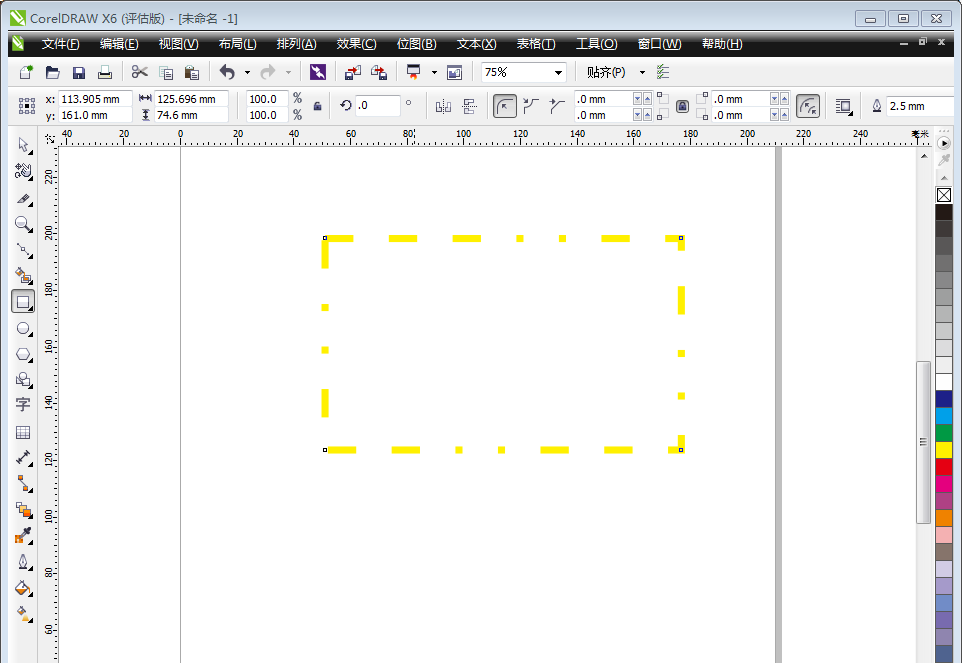This screenshot has width=962, height=663.
Task: Open 位图(B) menu
Action: click(417, 44)
